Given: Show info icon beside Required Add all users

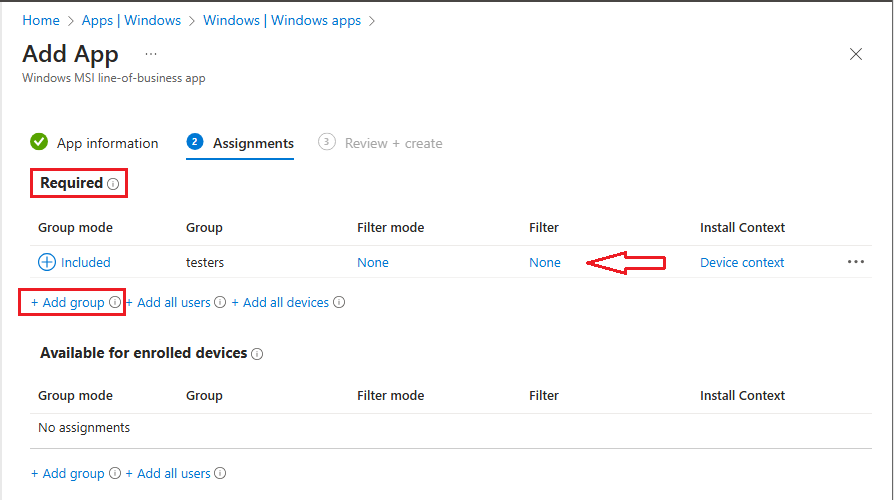Looking at the screenshot, I should click(220, 302).
